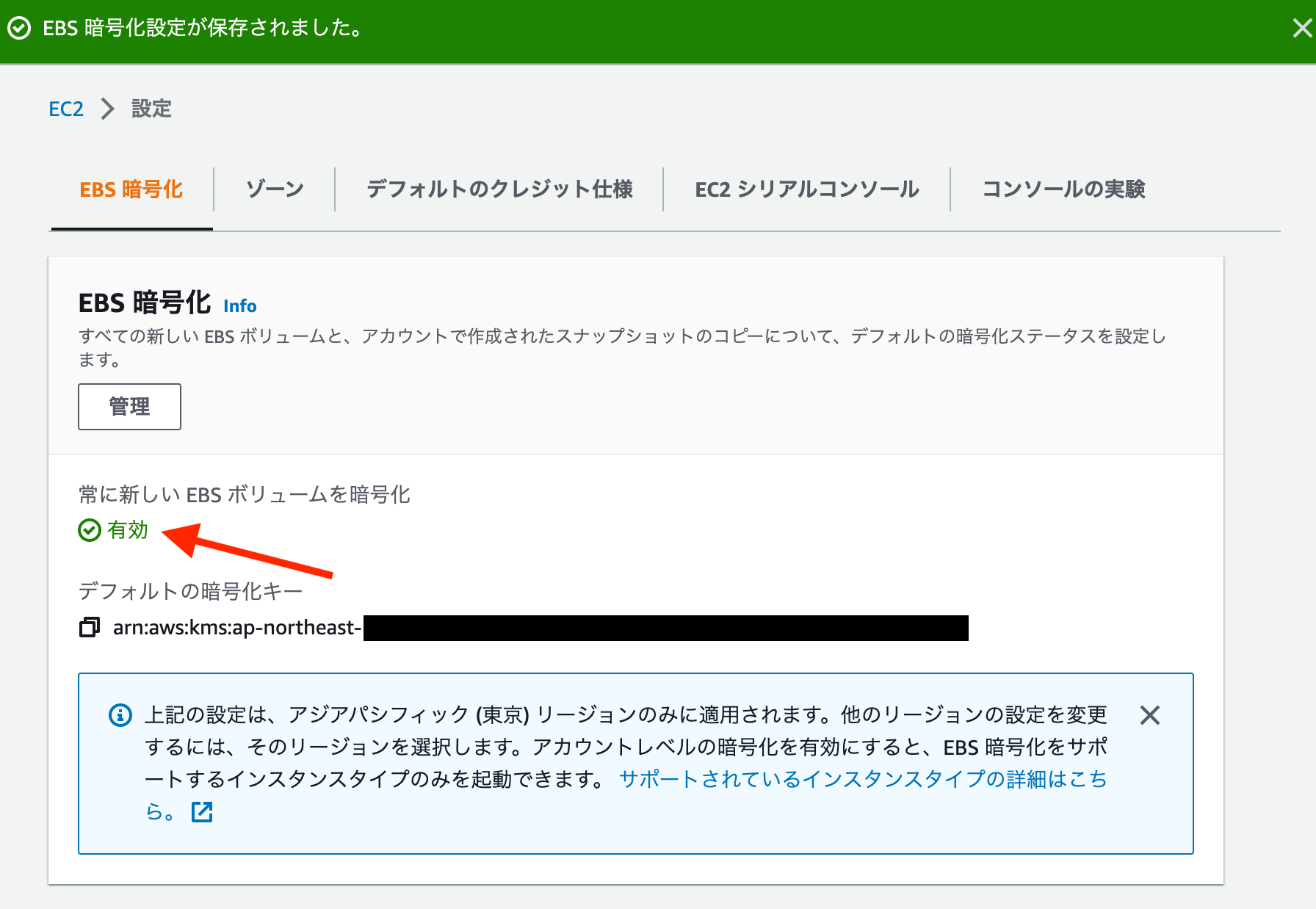This screenshot has width=1316, height=909.
Task: Click the copy icon next to arn:aws:kms
Action: tap(90, 628)
